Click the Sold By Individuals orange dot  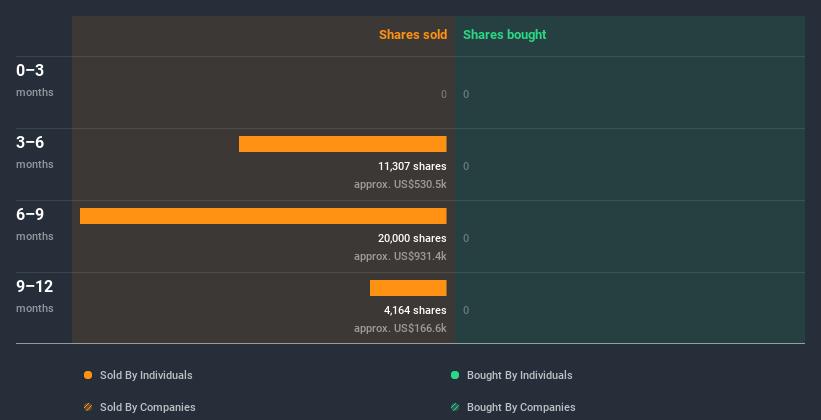coord(88,375)
